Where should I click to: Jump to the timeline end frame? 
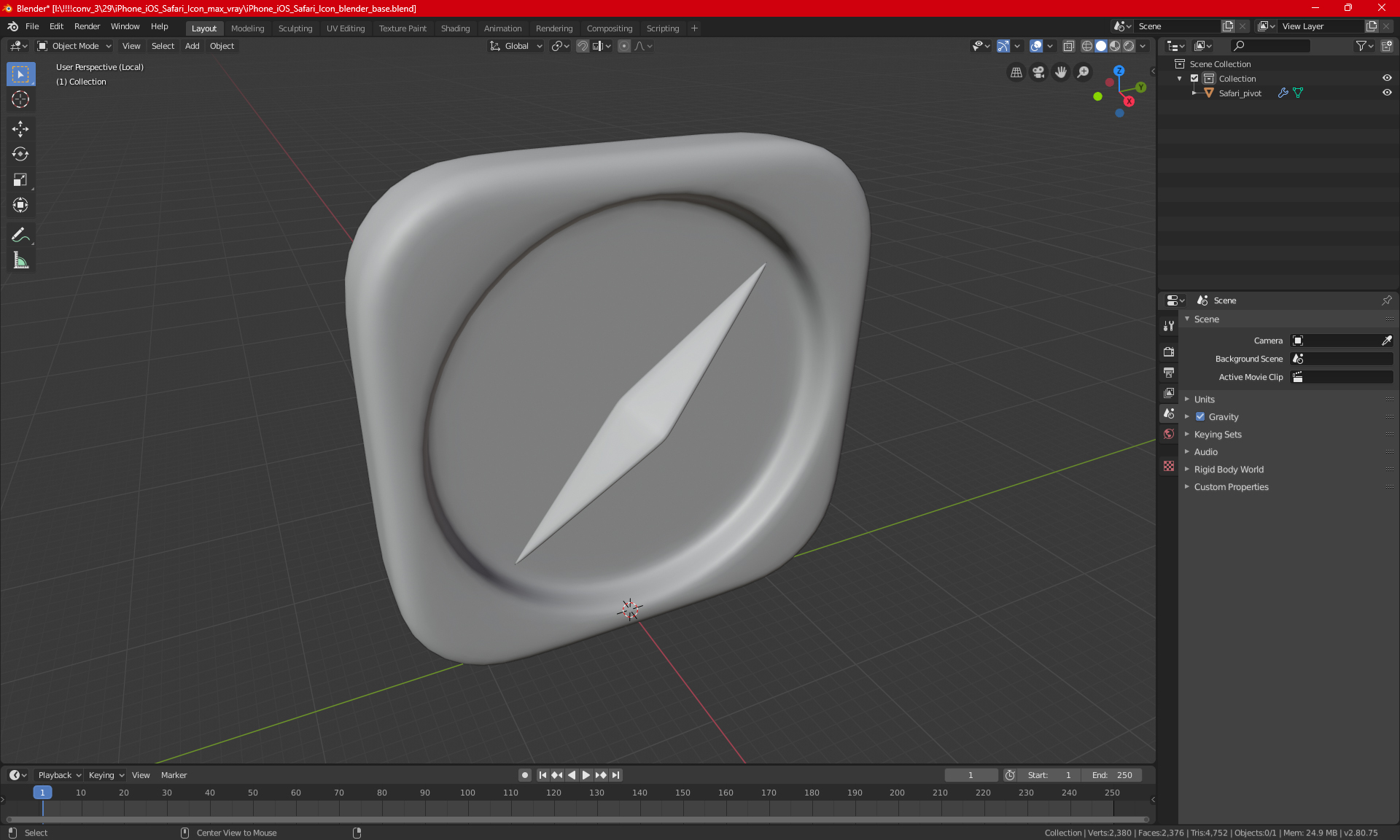616,775
